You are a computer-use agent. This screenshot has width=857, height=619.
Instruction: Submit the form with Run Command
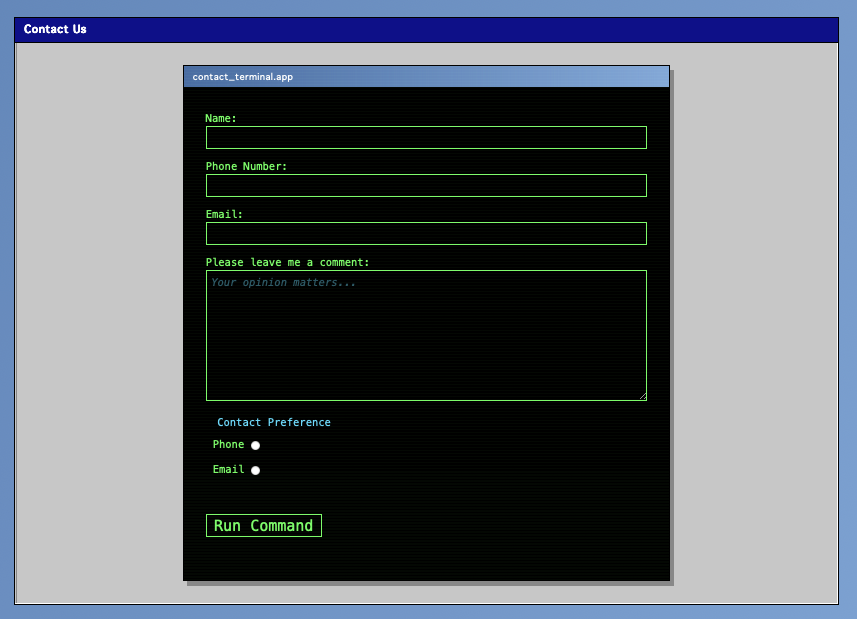point(263,526)
